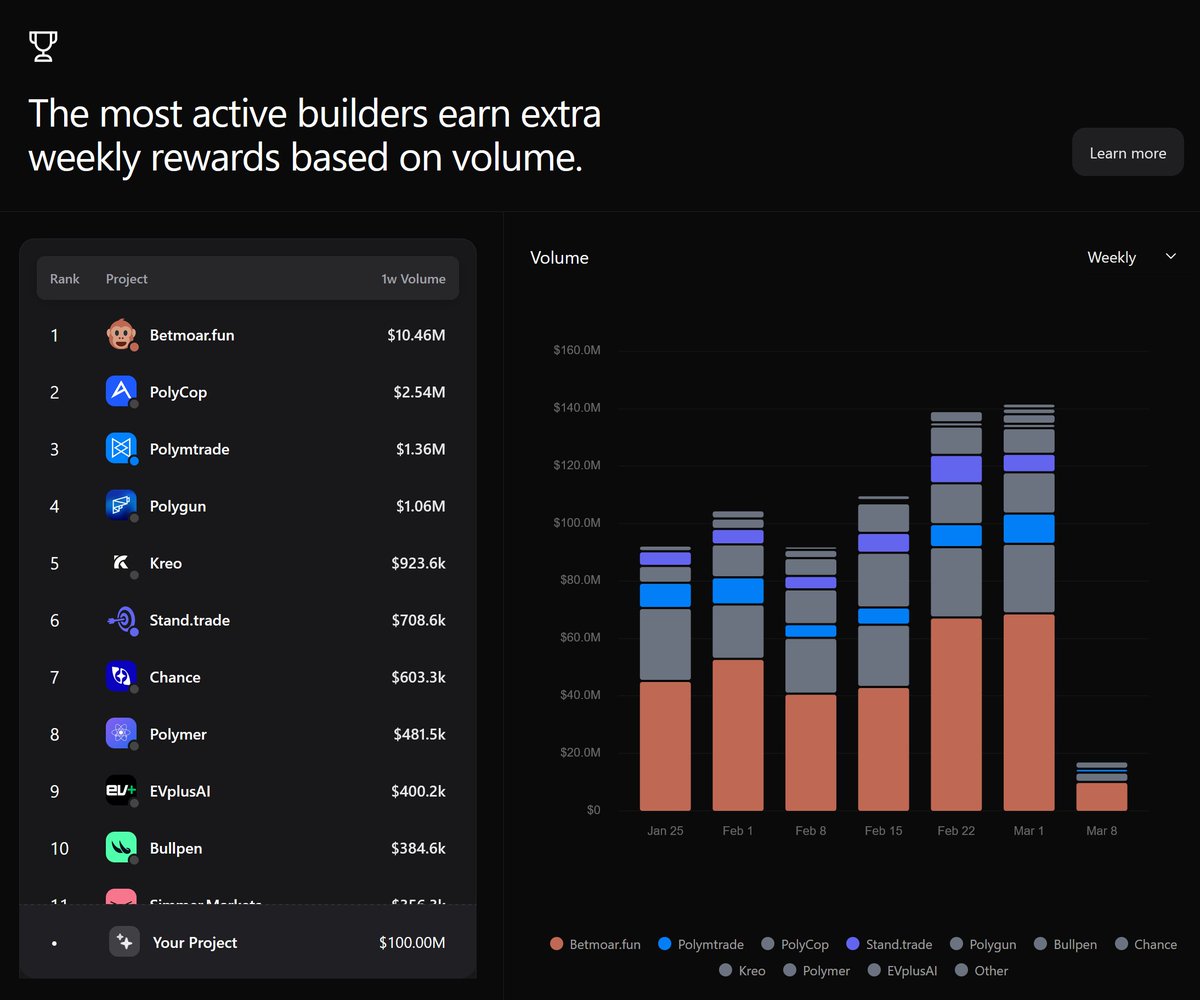Toggle the Other series in the legend
Screen dimensions: 1200x1000
[x=981, y=969]
